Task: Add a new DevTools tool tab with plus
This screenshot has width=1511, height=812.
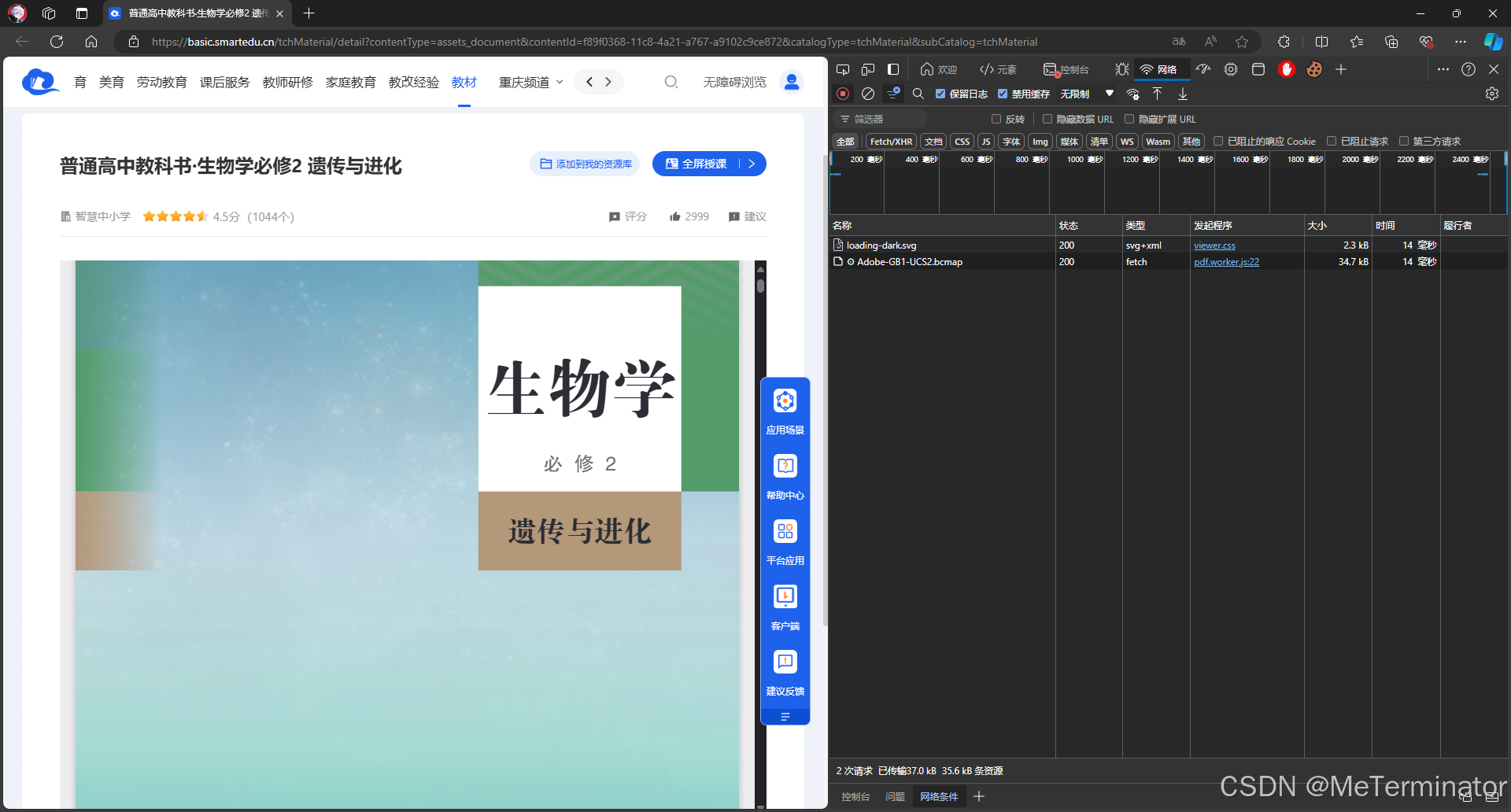Action: tap(1341, 69)
